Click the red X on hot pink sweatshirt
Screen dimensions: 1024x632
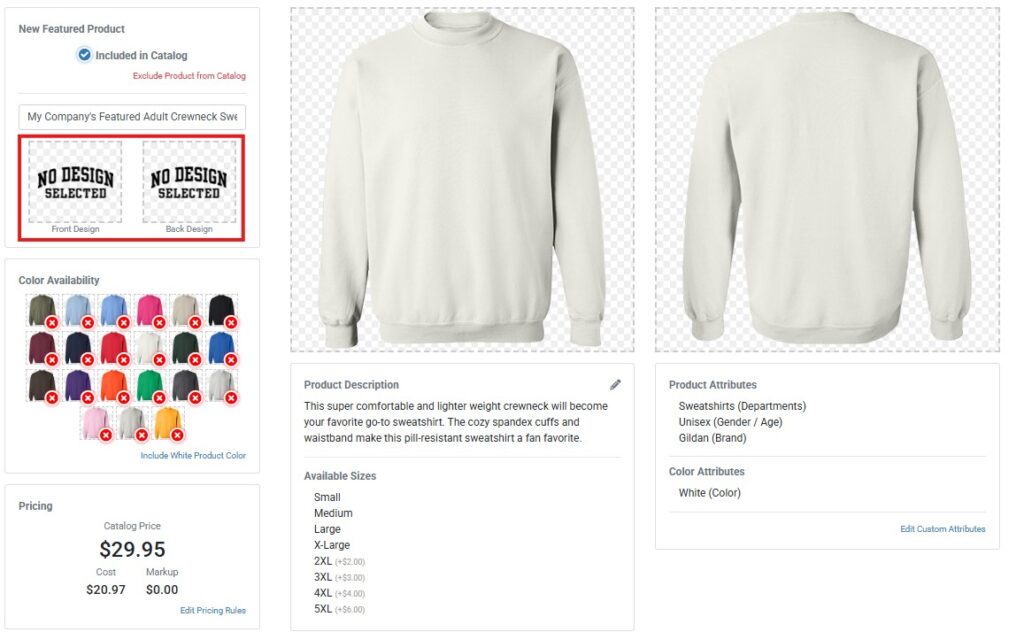(x=159, y=322)
